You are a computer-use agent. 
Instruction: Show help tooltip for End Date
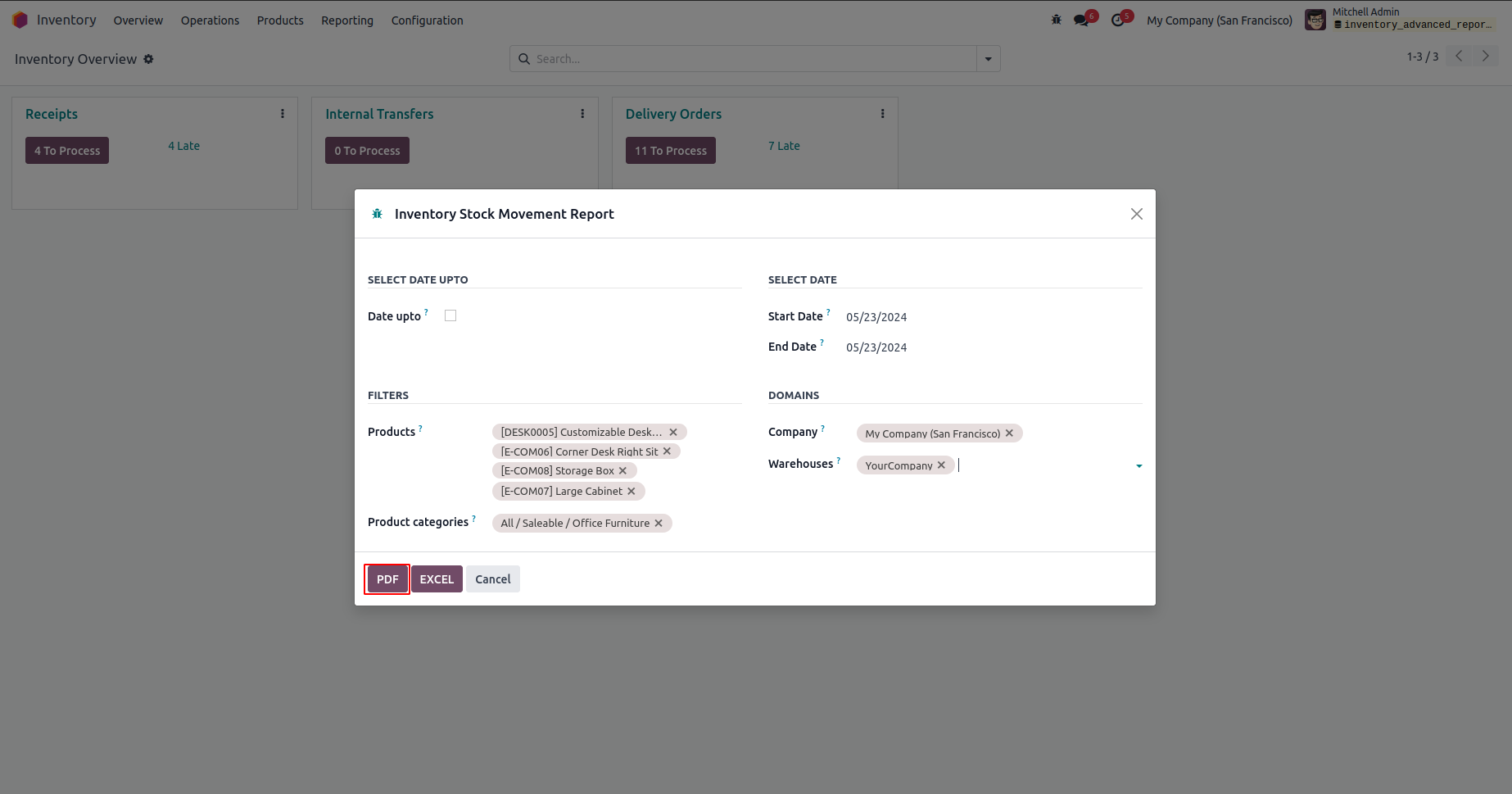click(x=822, y=343)
